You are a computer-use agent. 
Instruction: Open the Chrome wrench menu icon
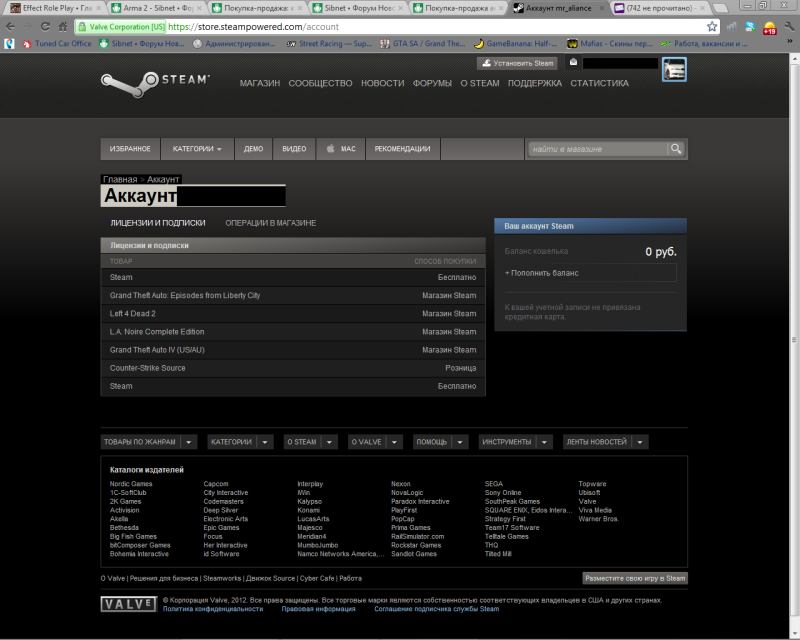pyautogui.click(x=790, y=27)
